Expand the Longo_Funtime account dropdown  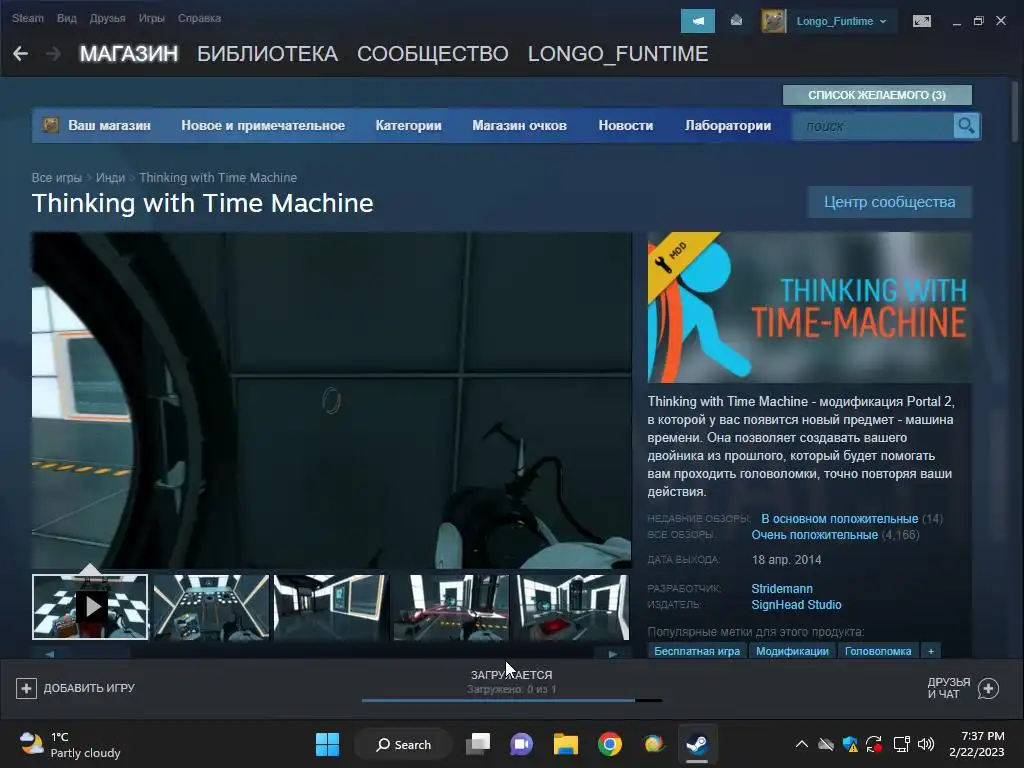tap(841, 21)
